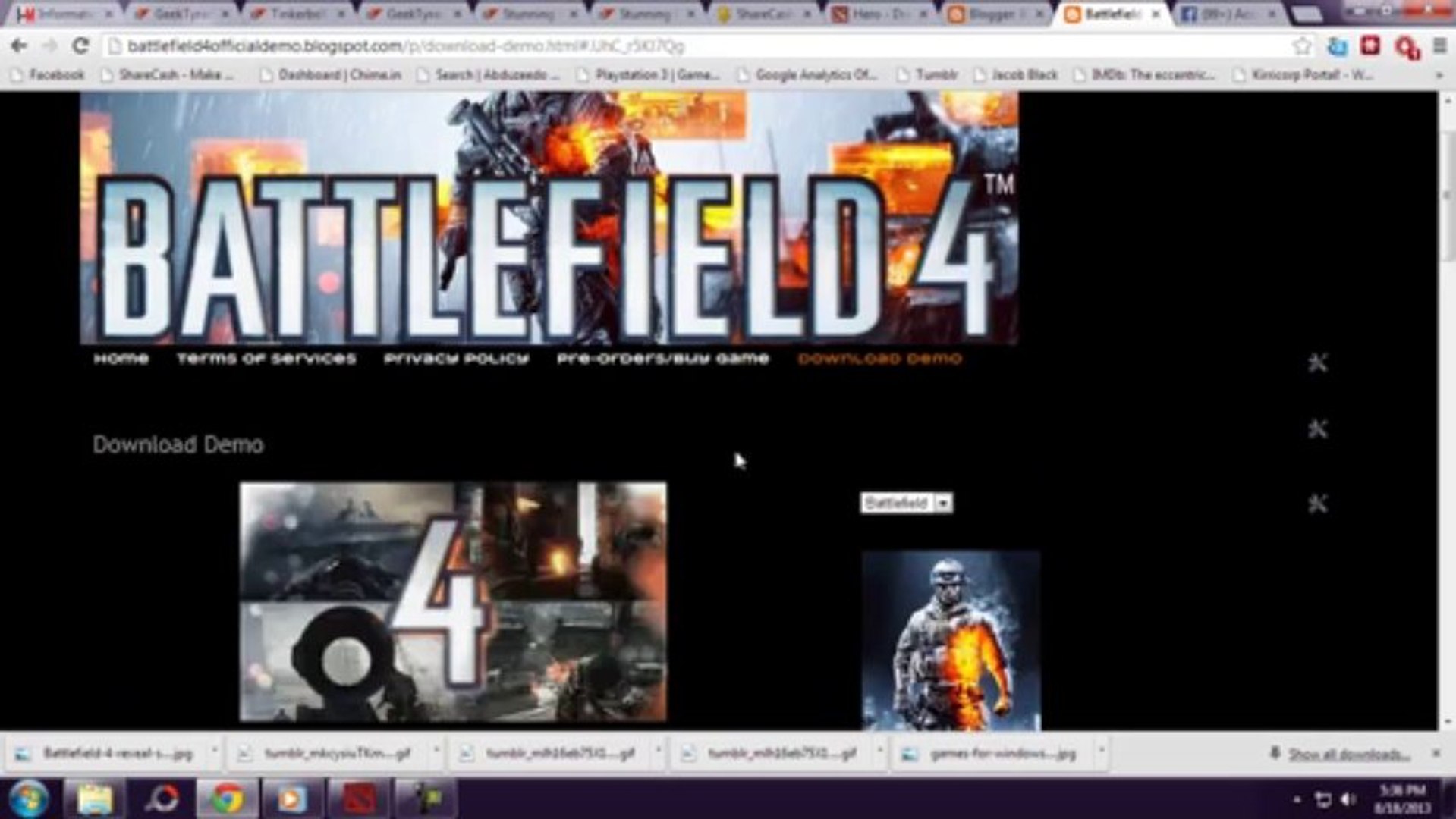Screen dimensions: 1456x819
Task: Open the ShareCash - Make bookmark
Action: 168,75
